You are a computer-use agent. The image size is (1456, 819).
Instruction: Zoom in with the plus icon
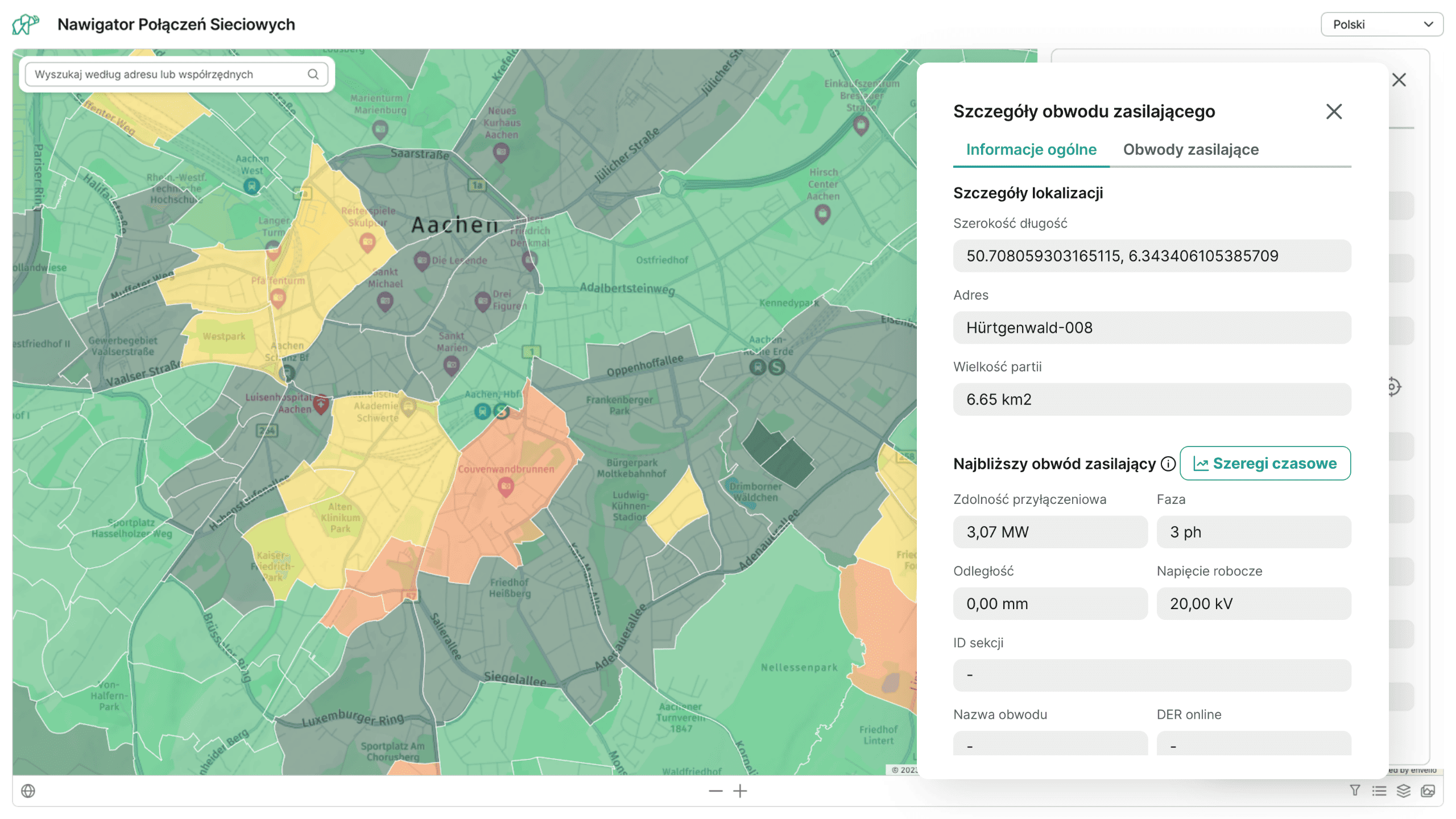click(x=740, y=791)
